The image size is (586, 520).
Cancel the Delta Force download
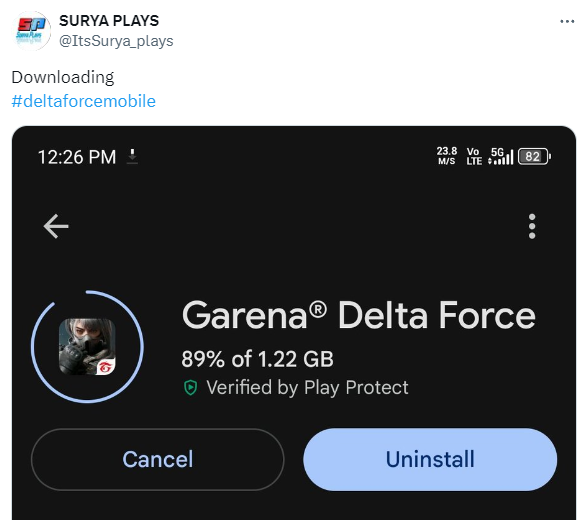pyautogui.click(x=158, y=459)
